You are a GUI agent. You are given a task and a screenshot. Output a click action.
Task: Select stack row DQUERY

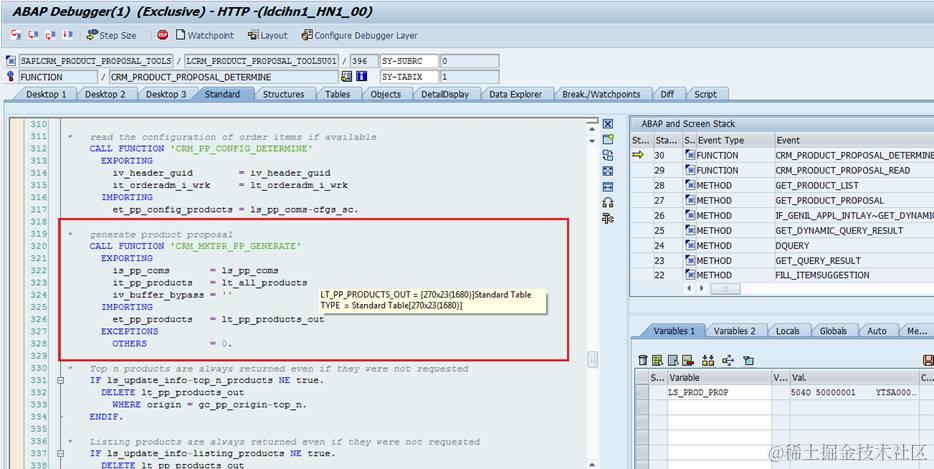(783, 245)
